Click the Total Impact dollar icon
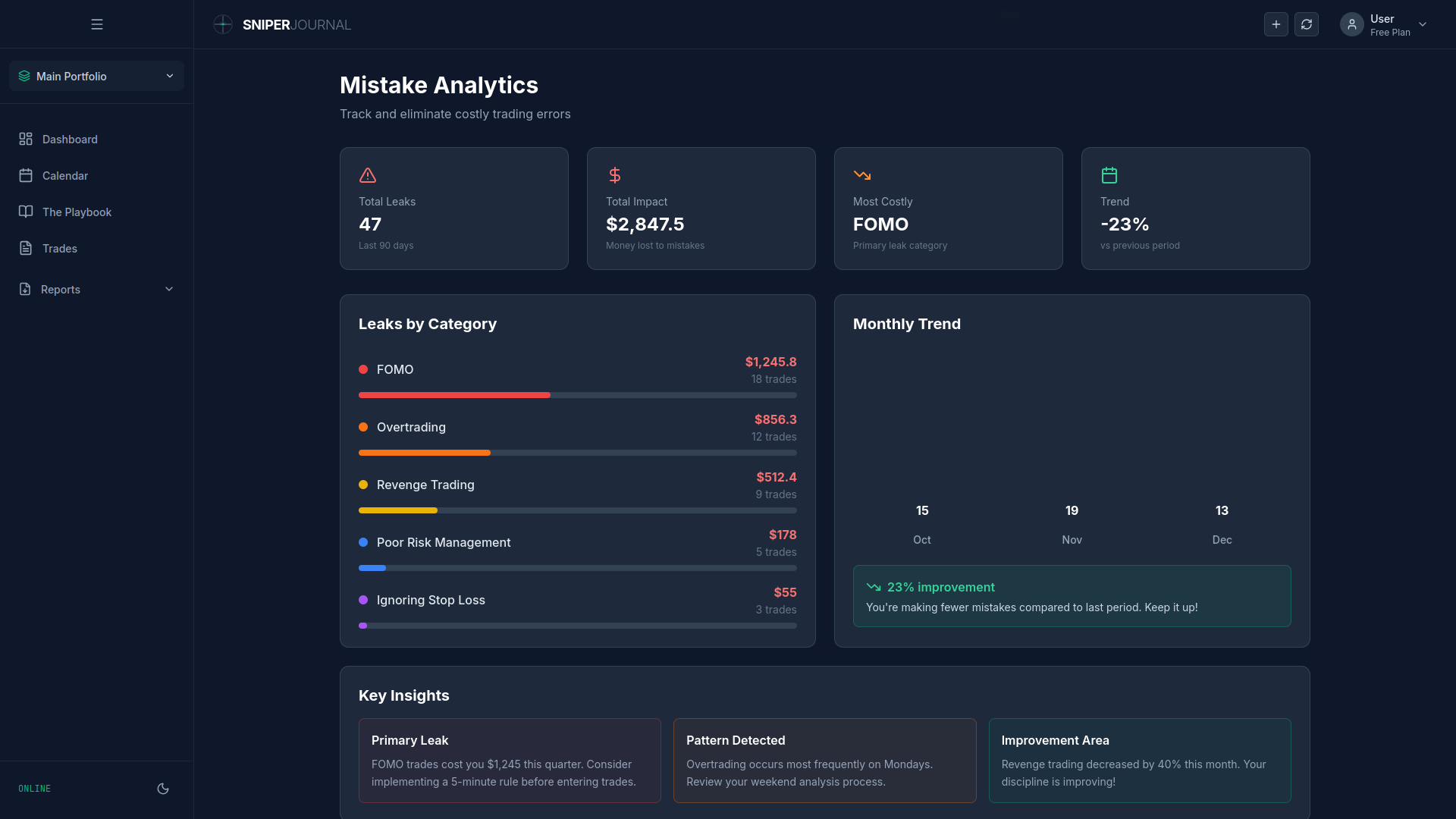1456x819 pixels. [615, 175]
